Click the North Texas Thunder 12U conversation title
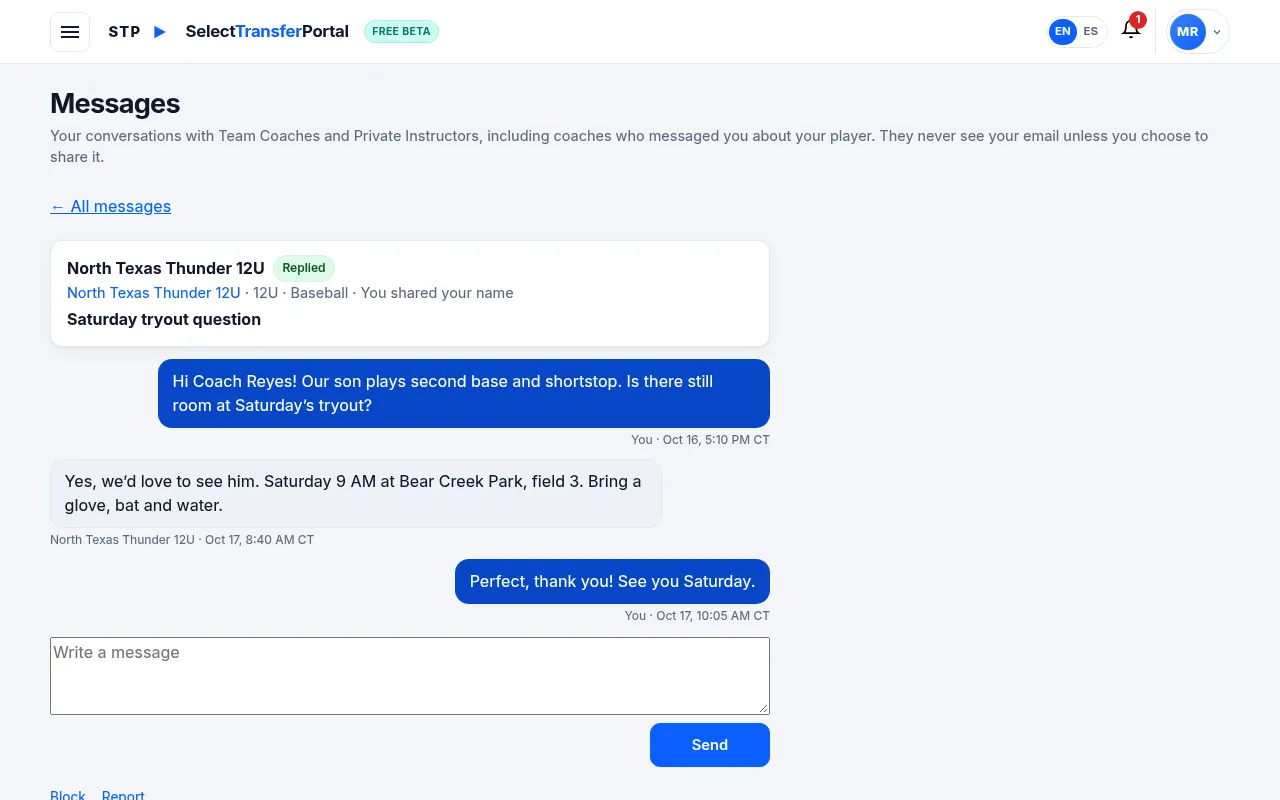This screenshot has height=800, width=1280. pos(166,268)
